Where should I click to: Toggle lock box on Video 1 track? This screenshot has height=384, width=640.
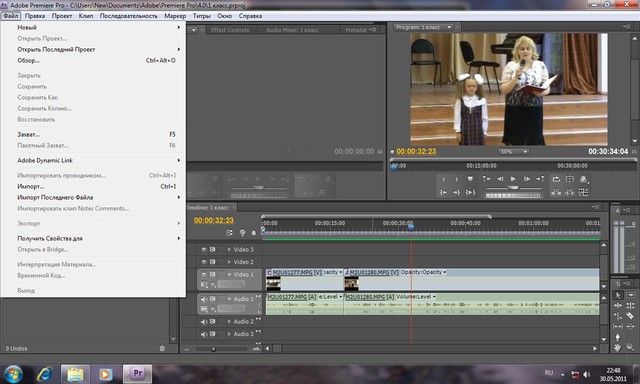coord(222,274)
